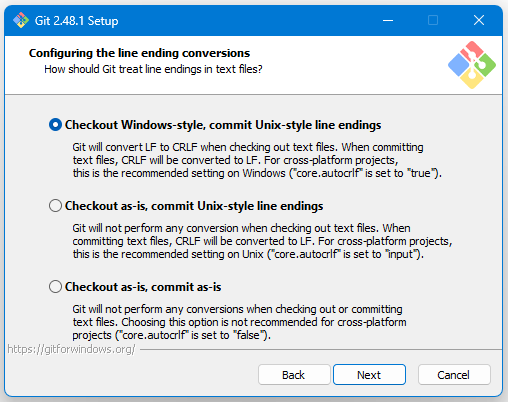This screenshot has height=402, width=508.
Task: Click the 'core.autocrlf is set to false' description
Action: (x=239, y=322)
